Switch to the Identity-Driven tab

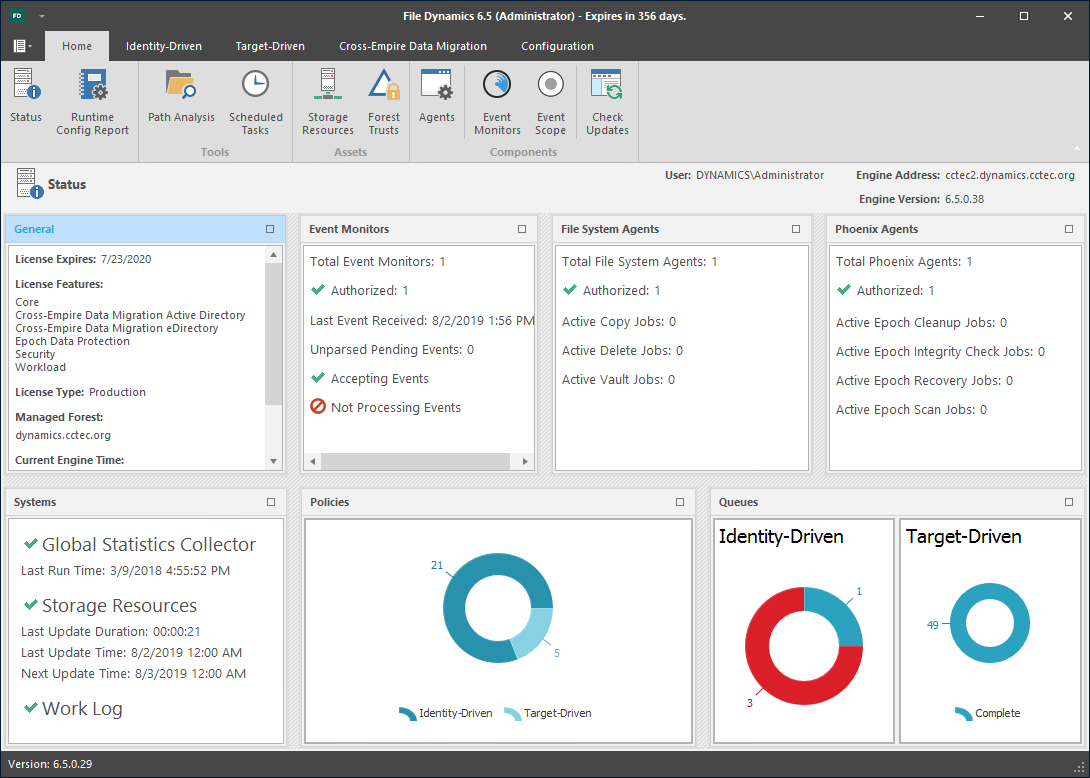pyautogui.click(x=163, y=46)
